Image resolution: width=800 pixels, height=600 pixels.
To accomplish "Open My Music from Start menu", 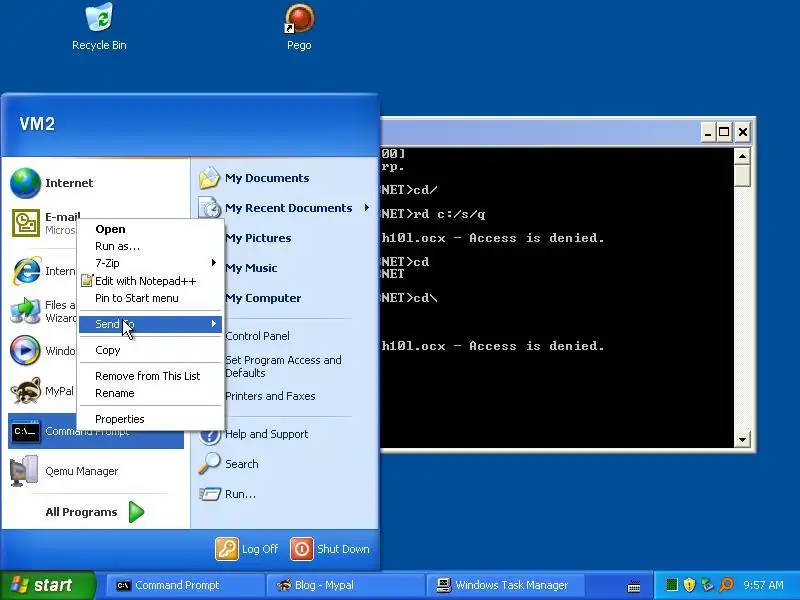I will click(x=251, y=268).
